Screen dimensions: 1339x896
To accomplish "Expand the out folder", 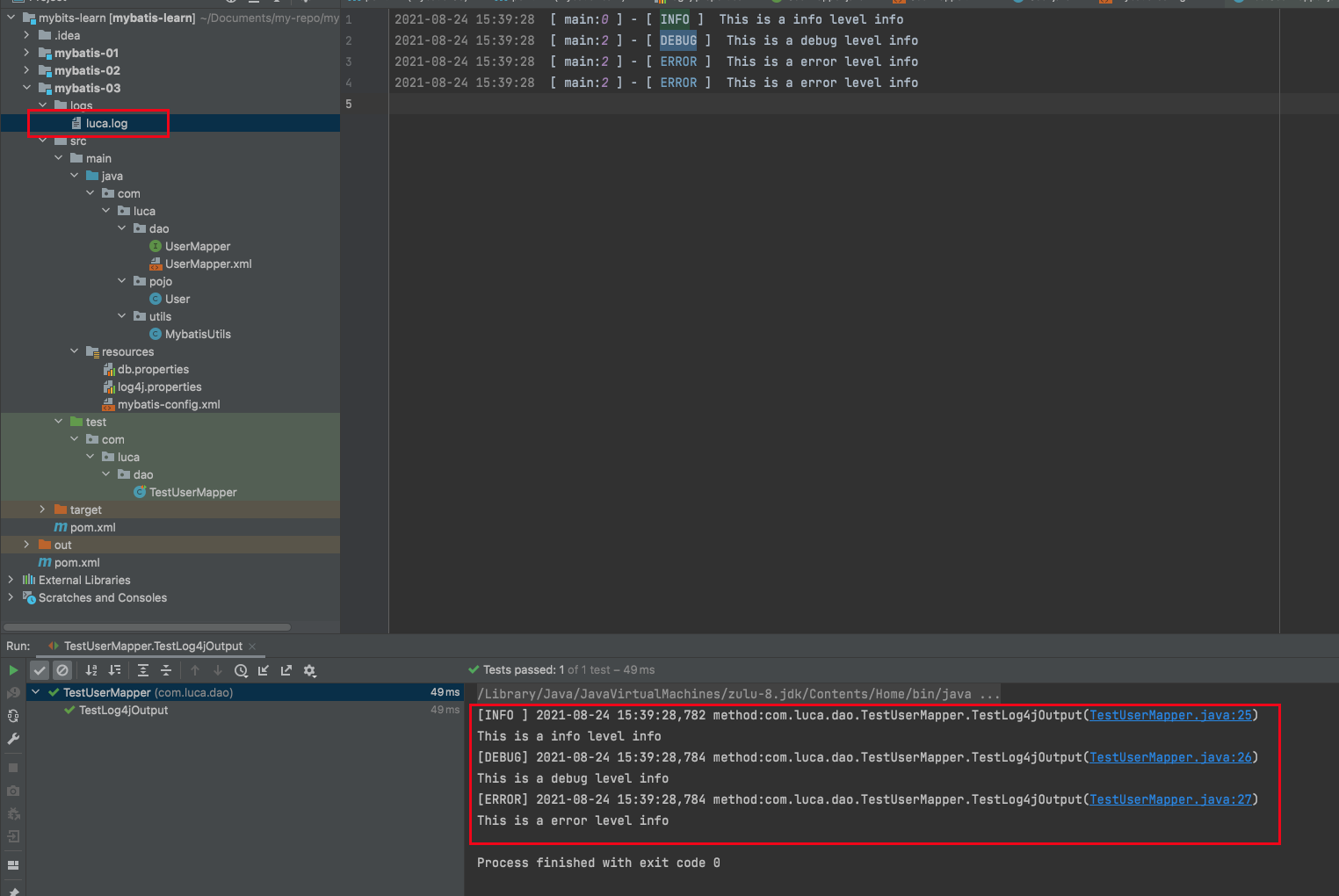I will tap(26, 545).
